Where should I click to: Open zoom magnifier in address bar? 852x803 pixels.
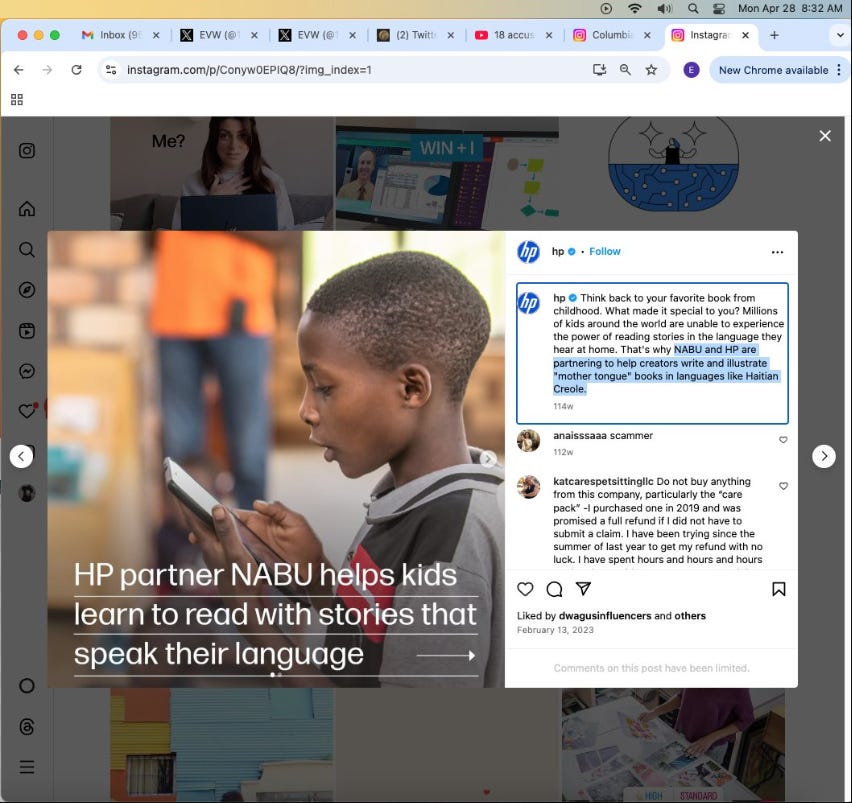point(625,70)
